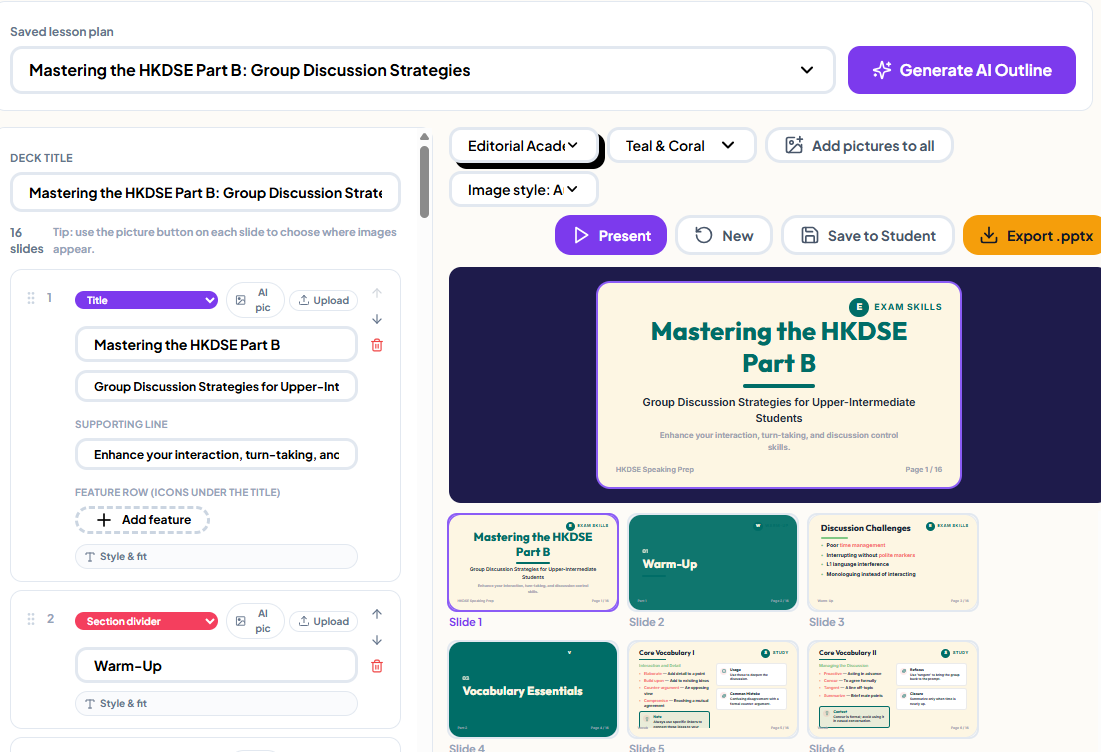Viewport: 1101px width, 752px height.
Task: Change the Teal & Coral color palette
Action: [x=681, y=145]
